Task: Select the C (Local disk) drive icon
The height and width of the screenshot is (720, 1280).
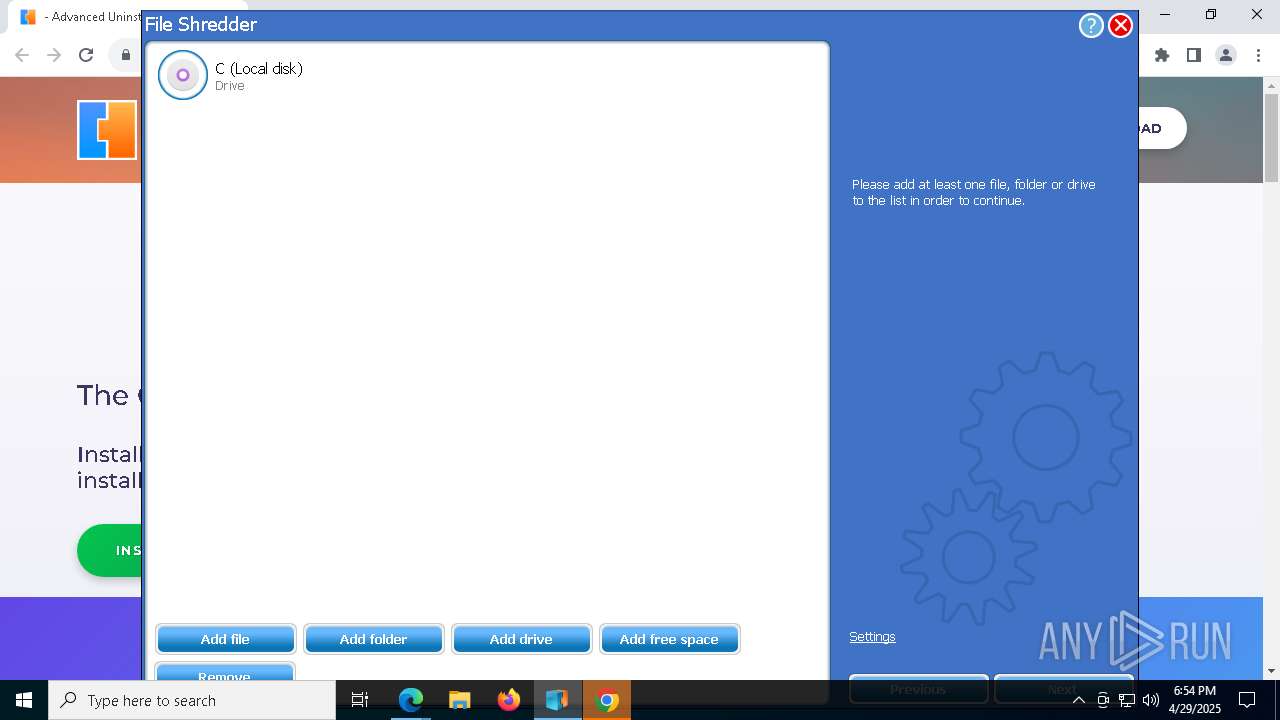Action: click(183, 75)
